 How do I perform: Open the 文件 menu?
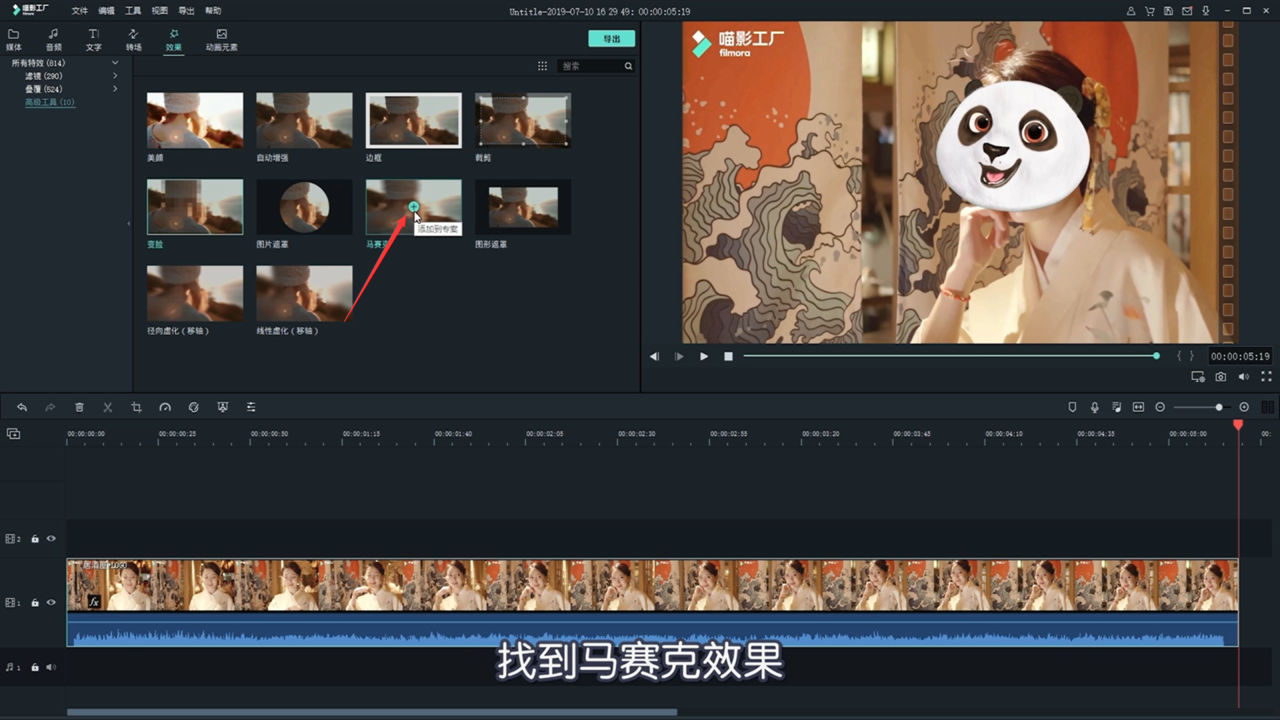79,10
